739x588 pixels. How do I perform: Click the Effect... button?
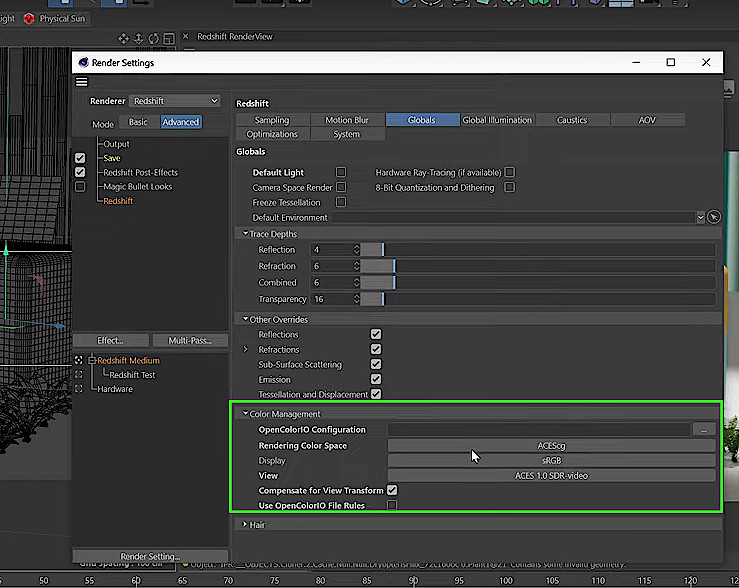112,340
